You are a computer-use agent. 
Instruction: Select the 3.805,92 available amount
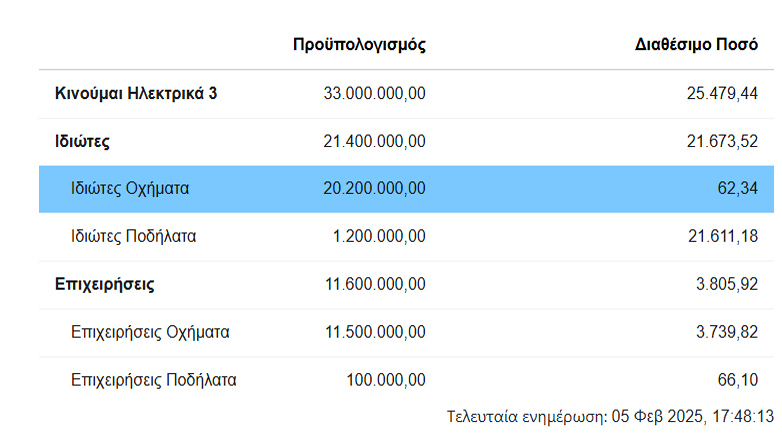pos(726,284)
